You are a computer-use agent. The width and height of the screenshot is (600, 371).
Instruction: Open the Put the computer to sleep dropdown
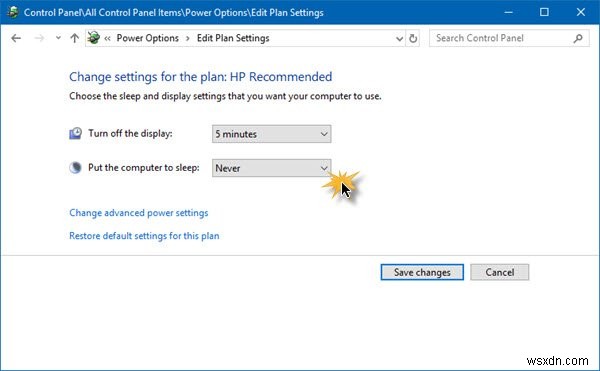272,168
